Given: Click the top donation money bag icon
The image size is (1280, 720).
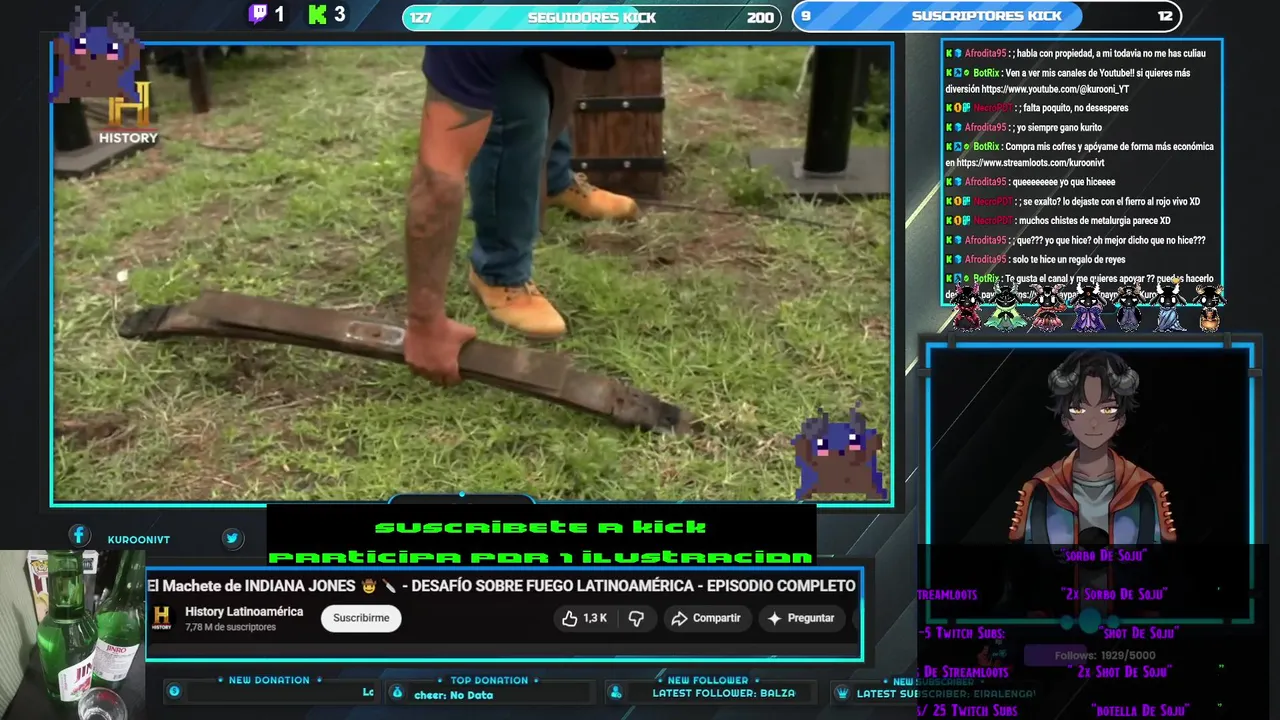Looking at the screenshot, I should [x=397, y=692].
